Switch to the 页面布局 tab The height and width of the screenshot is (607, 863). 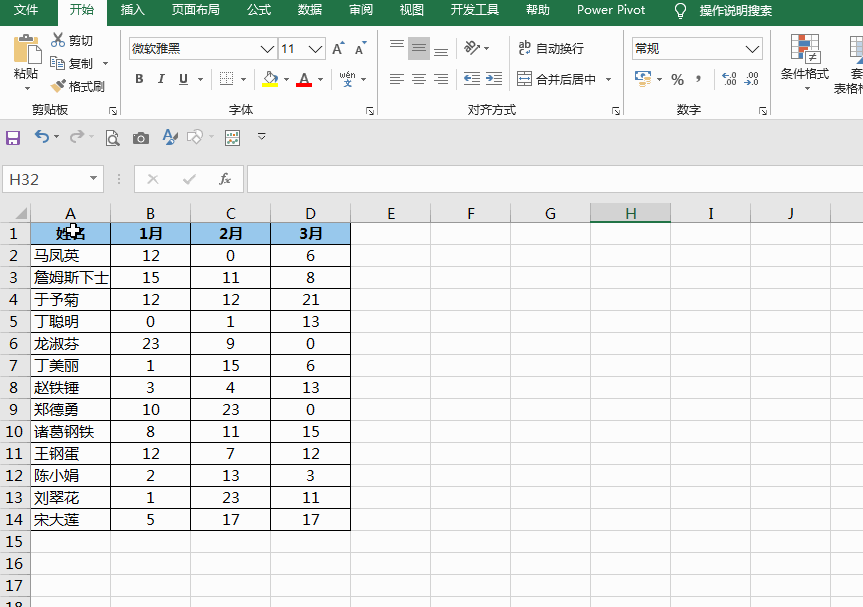point(195,10)
